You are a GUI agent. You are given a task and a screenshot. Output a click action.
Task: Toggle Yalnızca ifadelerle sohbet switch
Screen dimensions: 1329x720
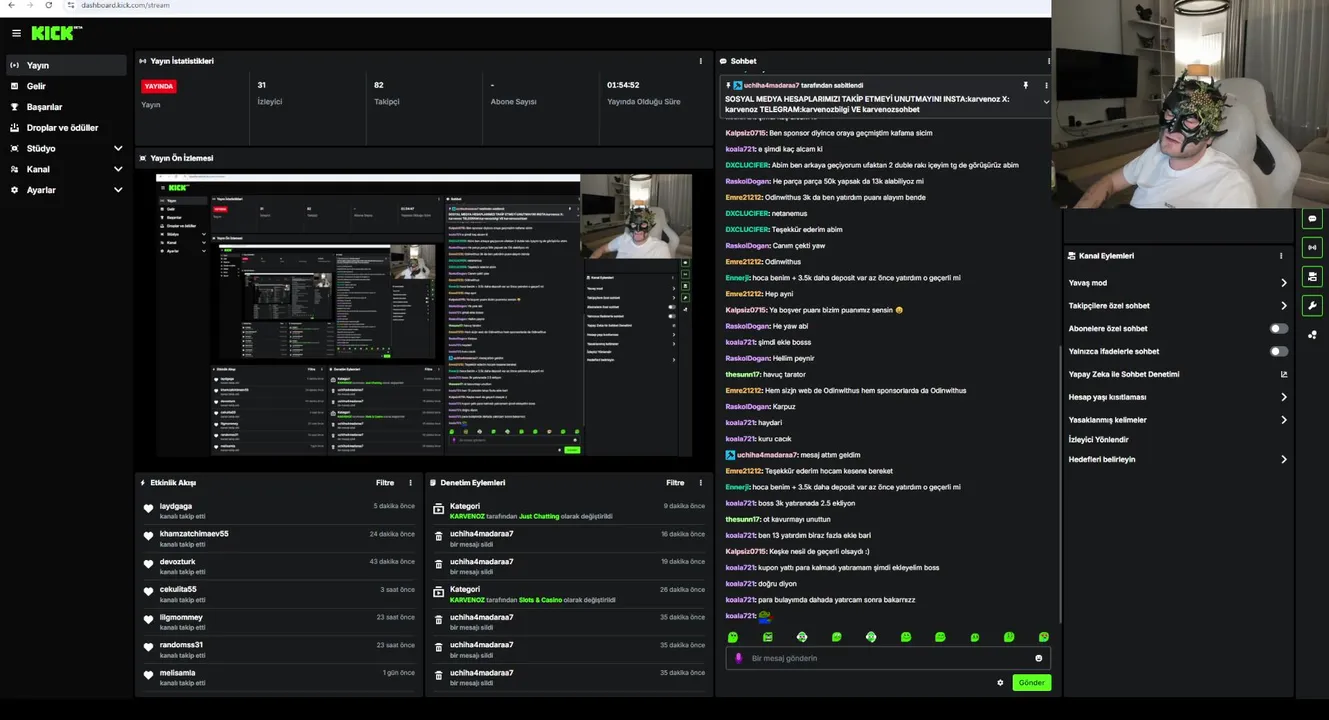[x=1279, y=351]
